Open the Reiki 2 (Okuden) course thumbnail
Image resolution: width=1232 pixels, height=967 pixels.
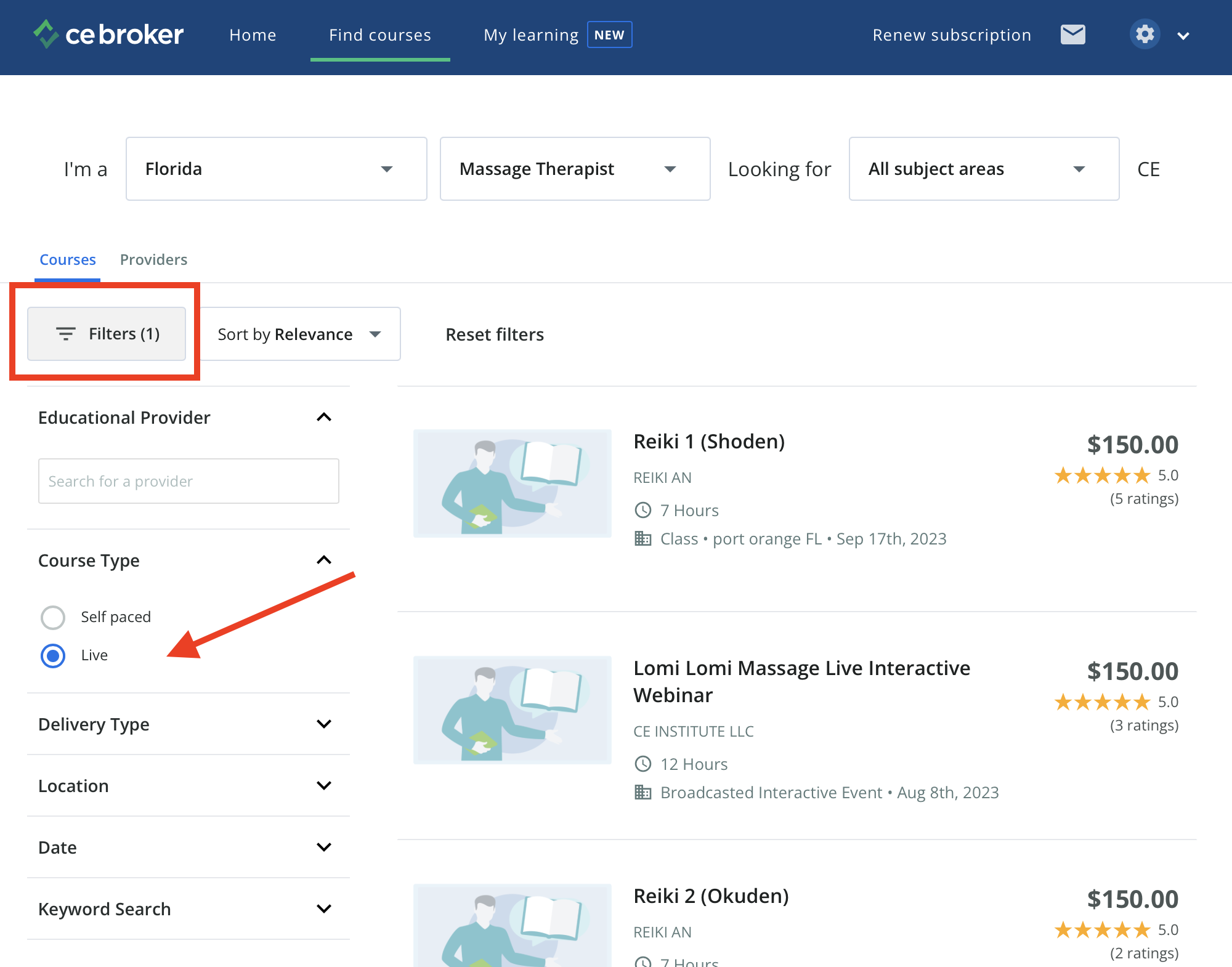click(513, 925)
